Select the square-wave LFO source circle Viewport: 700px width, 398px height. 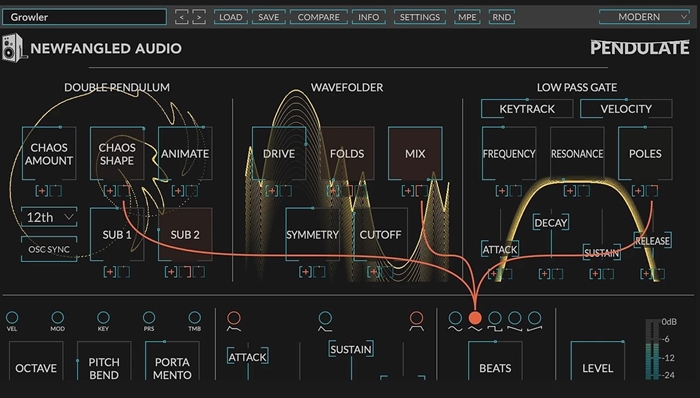[495, 318]
